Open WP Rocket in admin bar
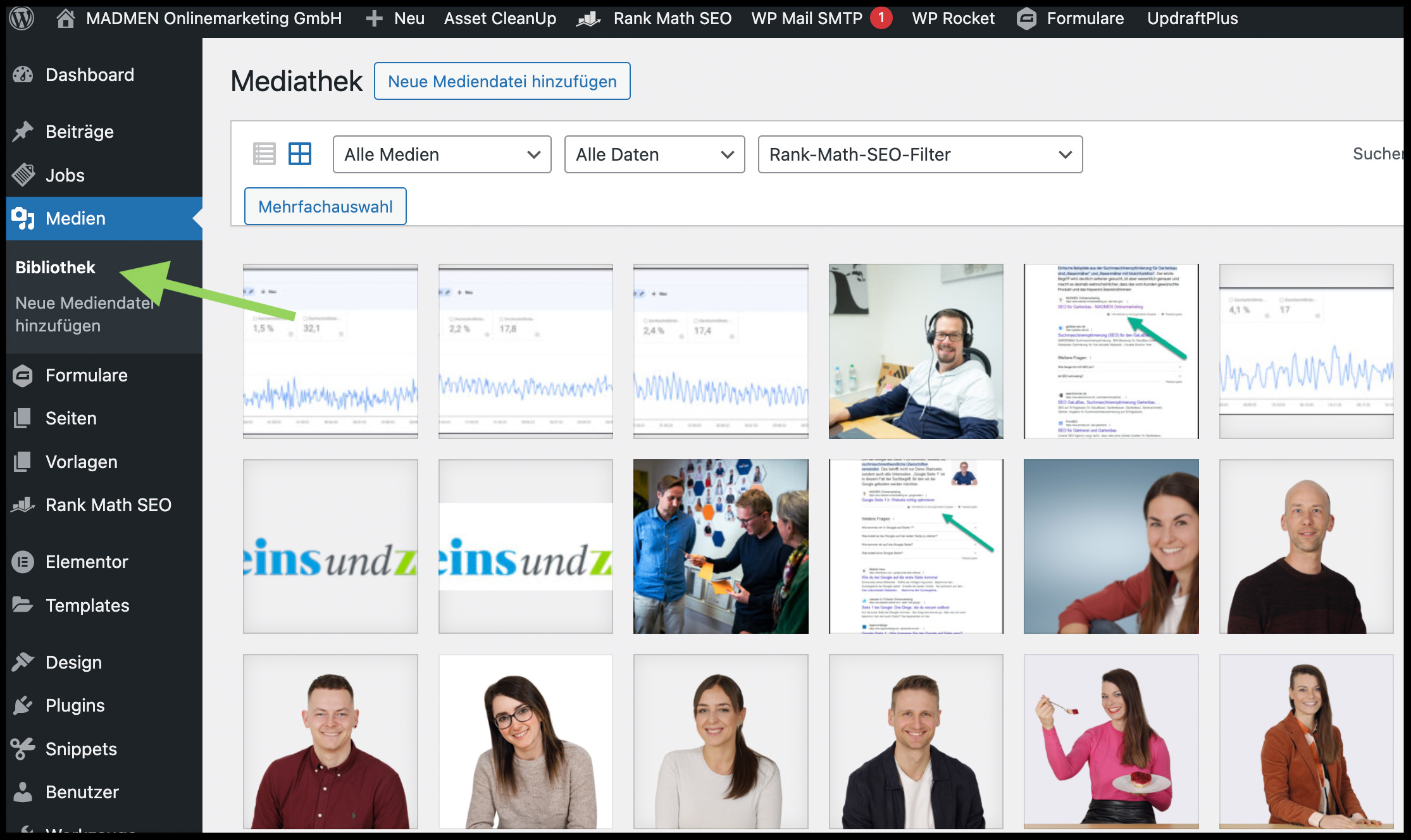The image size is (1411, 840). (x=953, y=18)
